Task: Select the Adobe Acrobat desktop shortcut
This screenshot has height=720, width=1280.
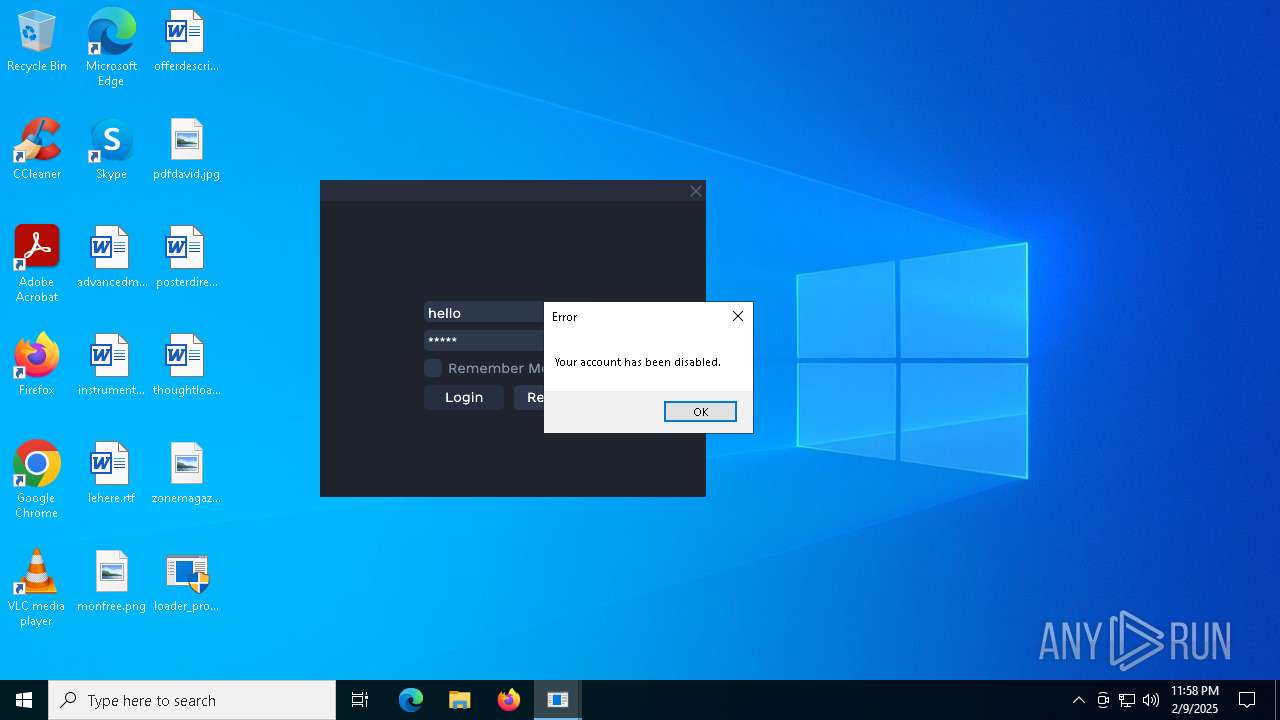Action: point(37,264)
